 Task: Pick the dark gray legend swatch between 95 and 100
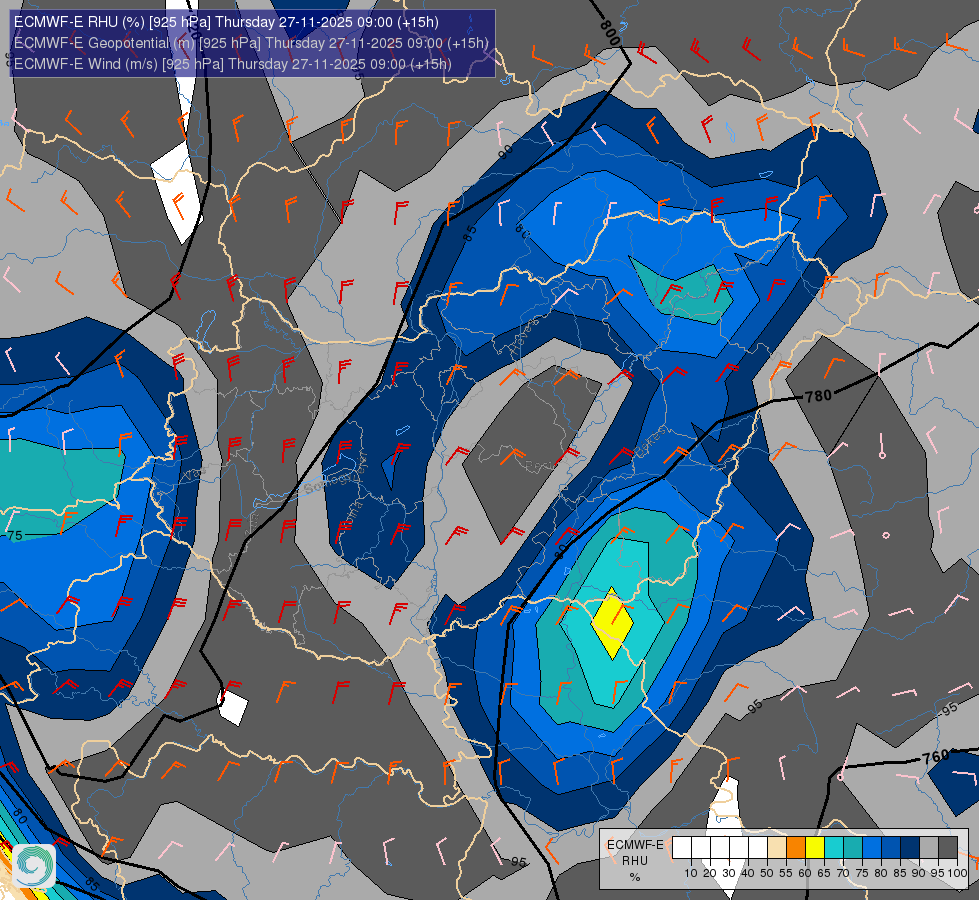pyautogui.click(x=948, y=848)
